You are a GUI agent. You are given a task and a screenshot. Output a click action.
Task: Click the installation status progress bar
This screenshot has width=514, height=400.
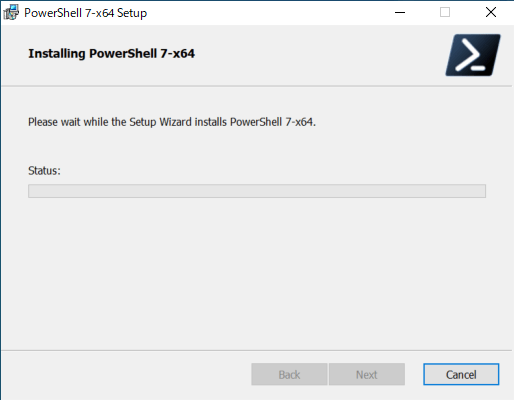point(257,191)
